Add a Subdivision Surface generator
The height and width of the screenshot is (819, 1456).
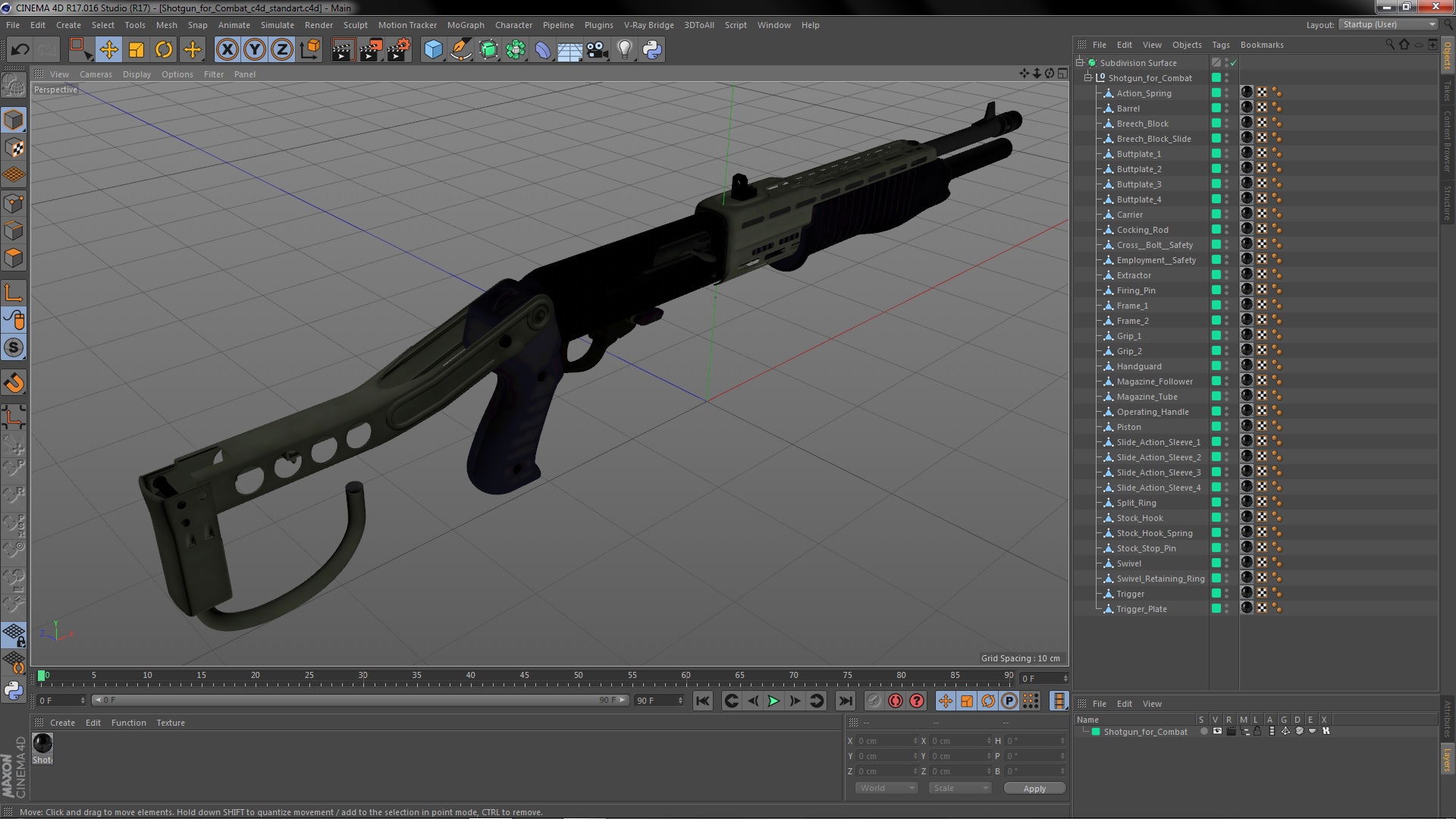point(488,50)
